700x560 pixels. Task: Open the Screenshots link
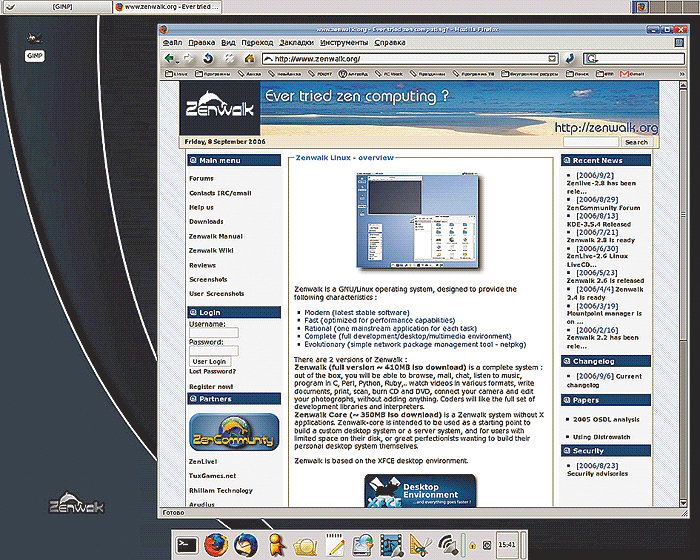(x=208, y=280)
